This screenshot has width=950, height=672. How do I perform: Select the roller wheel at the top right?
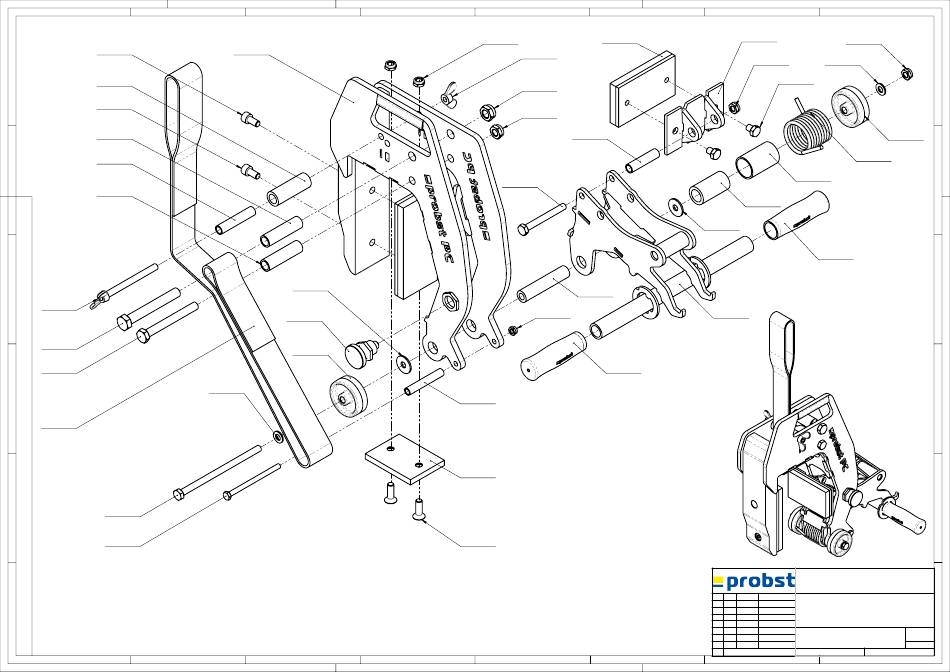[850, 105]
